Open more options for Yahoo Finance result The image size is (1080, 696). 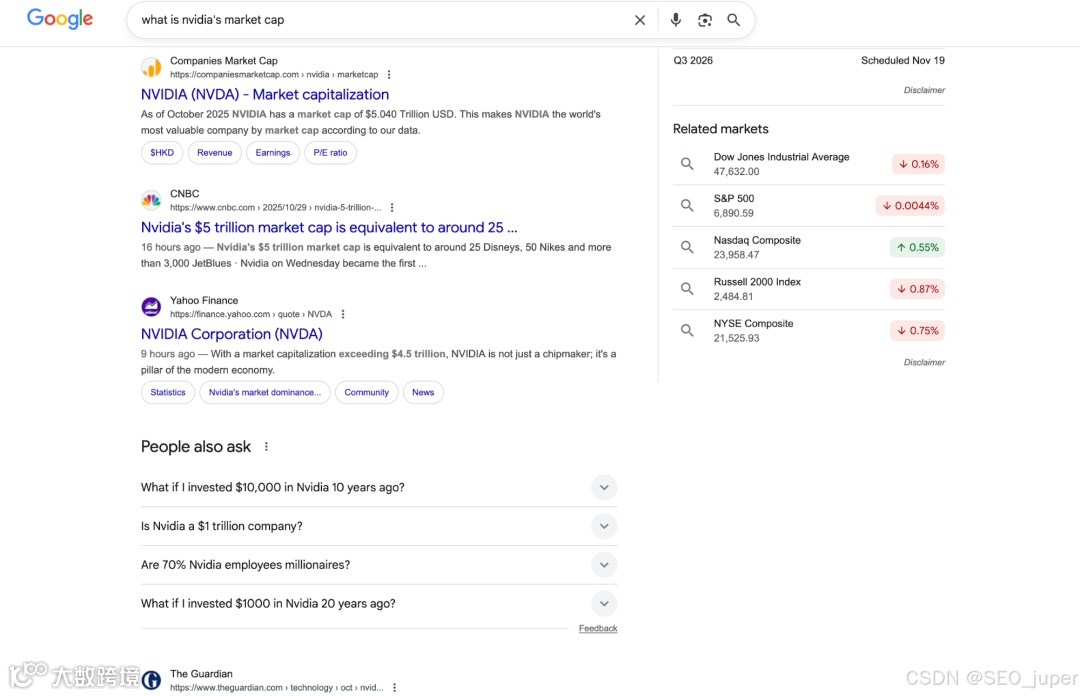click(343, 314)
